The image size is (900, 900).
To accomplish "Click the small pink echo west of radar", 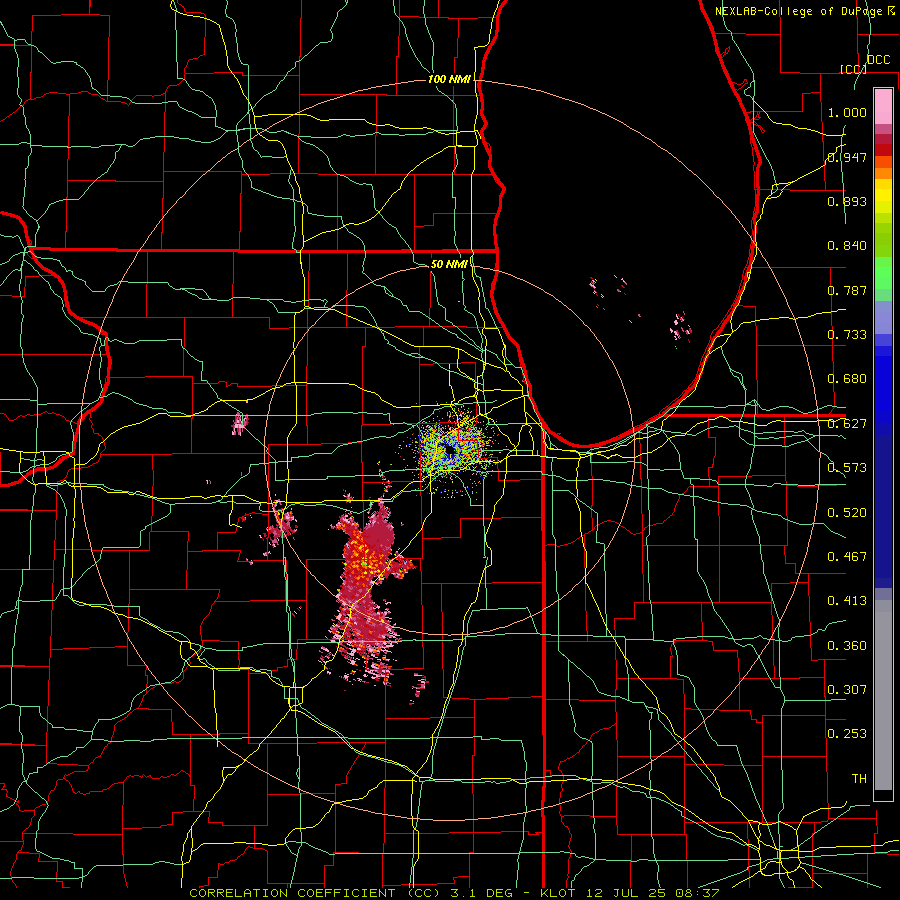I will (239, 424).
